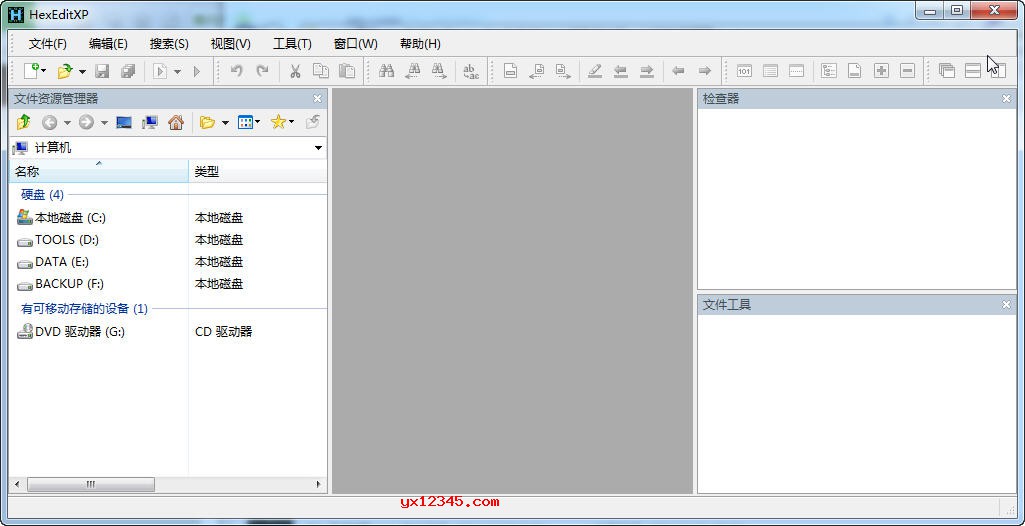This screenshot has width=1025, height=526.
Task: Click the Cascade windows icon
Action: (946, 71)
